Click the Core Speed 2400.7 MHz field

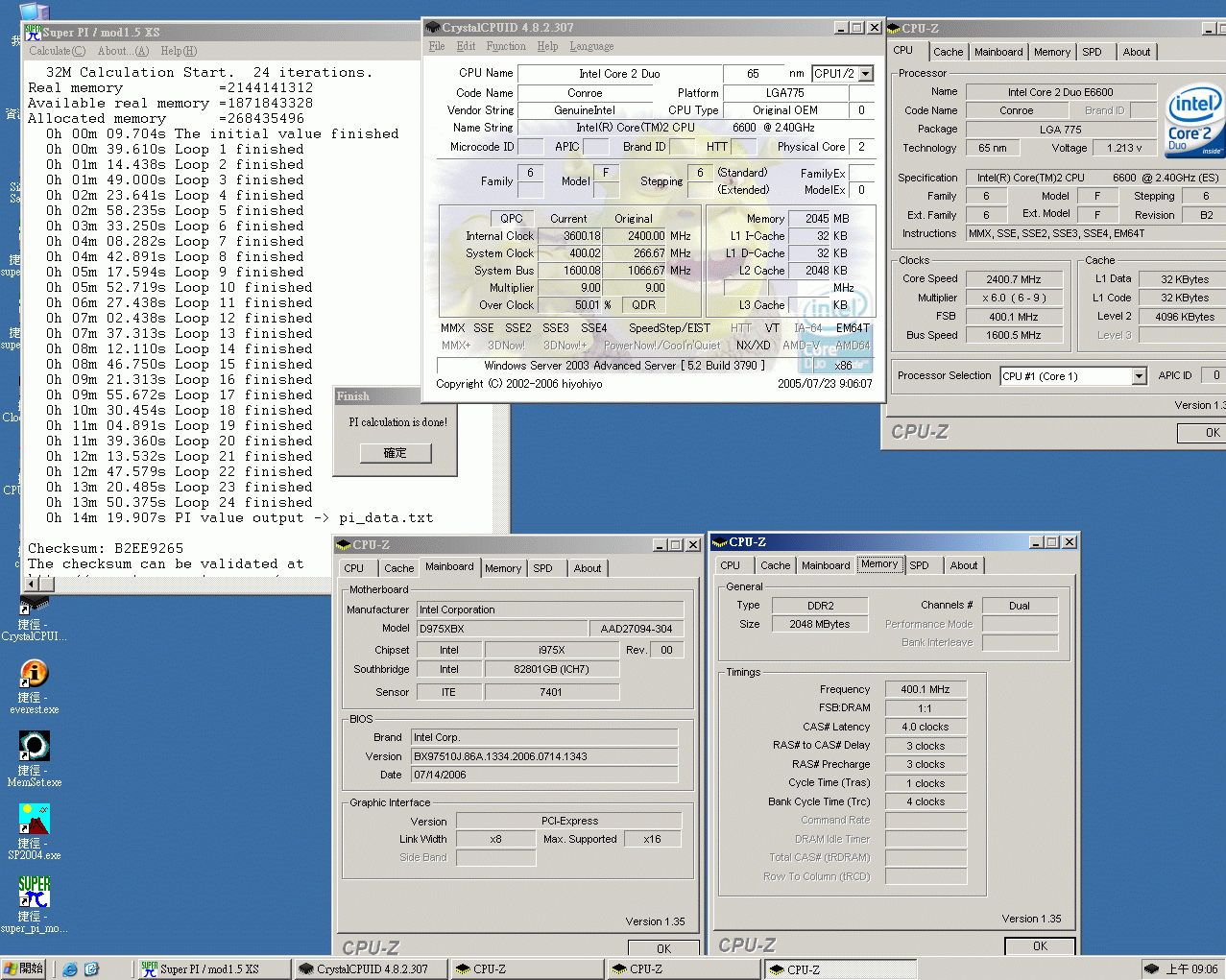(1014, 279)
